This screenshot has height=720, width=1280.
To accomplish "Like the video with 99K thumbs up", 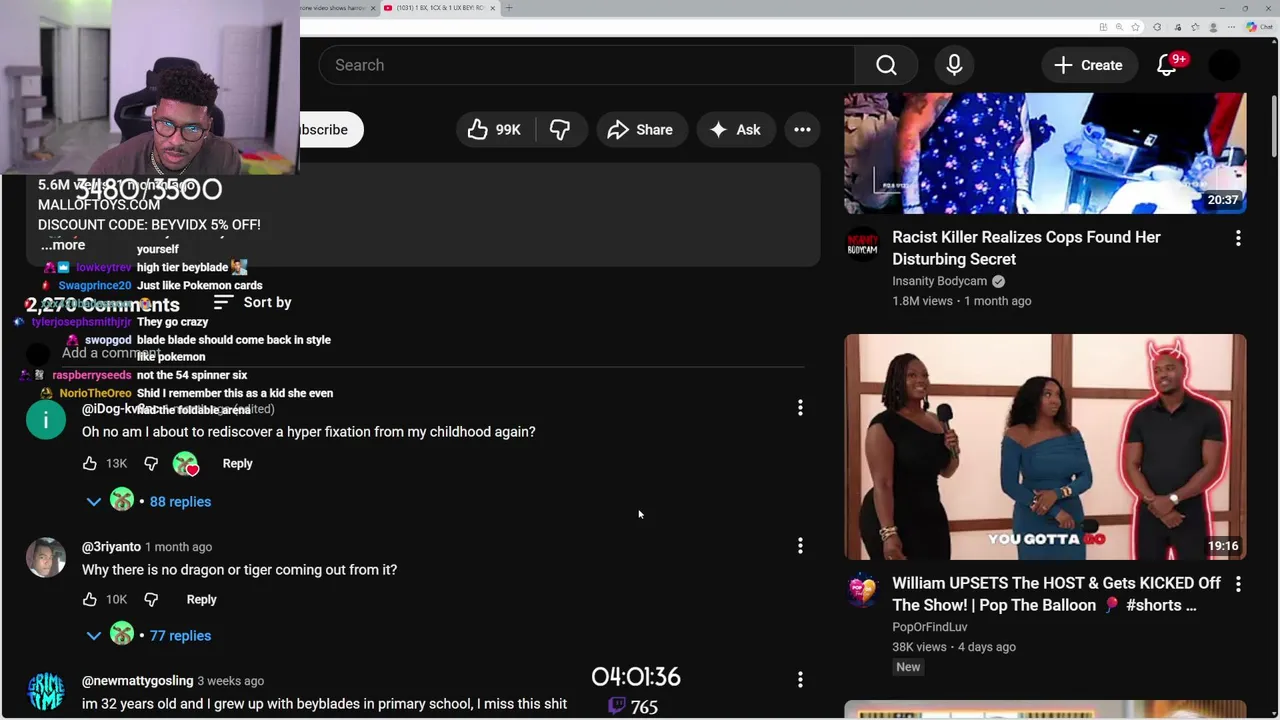I will [x=495, y=129].
